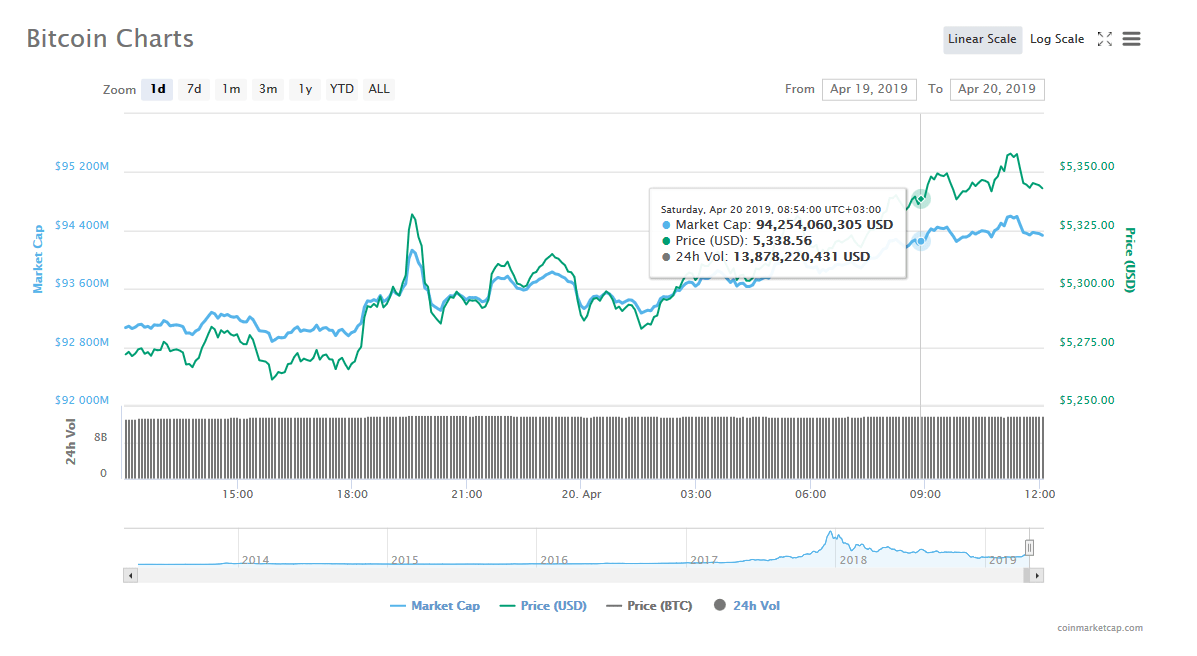
Task: Click the gray 24h Vol legend marker
Action: pos(720,606)
